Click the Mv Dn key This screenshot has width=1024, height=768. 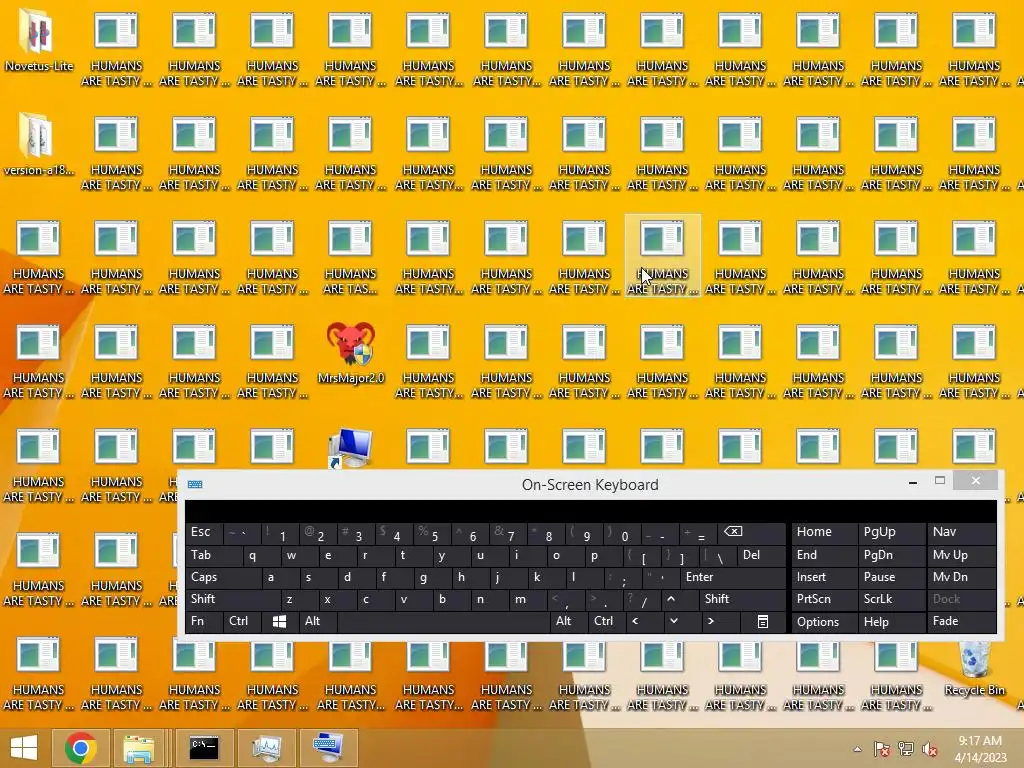click(x=961, y=577)
